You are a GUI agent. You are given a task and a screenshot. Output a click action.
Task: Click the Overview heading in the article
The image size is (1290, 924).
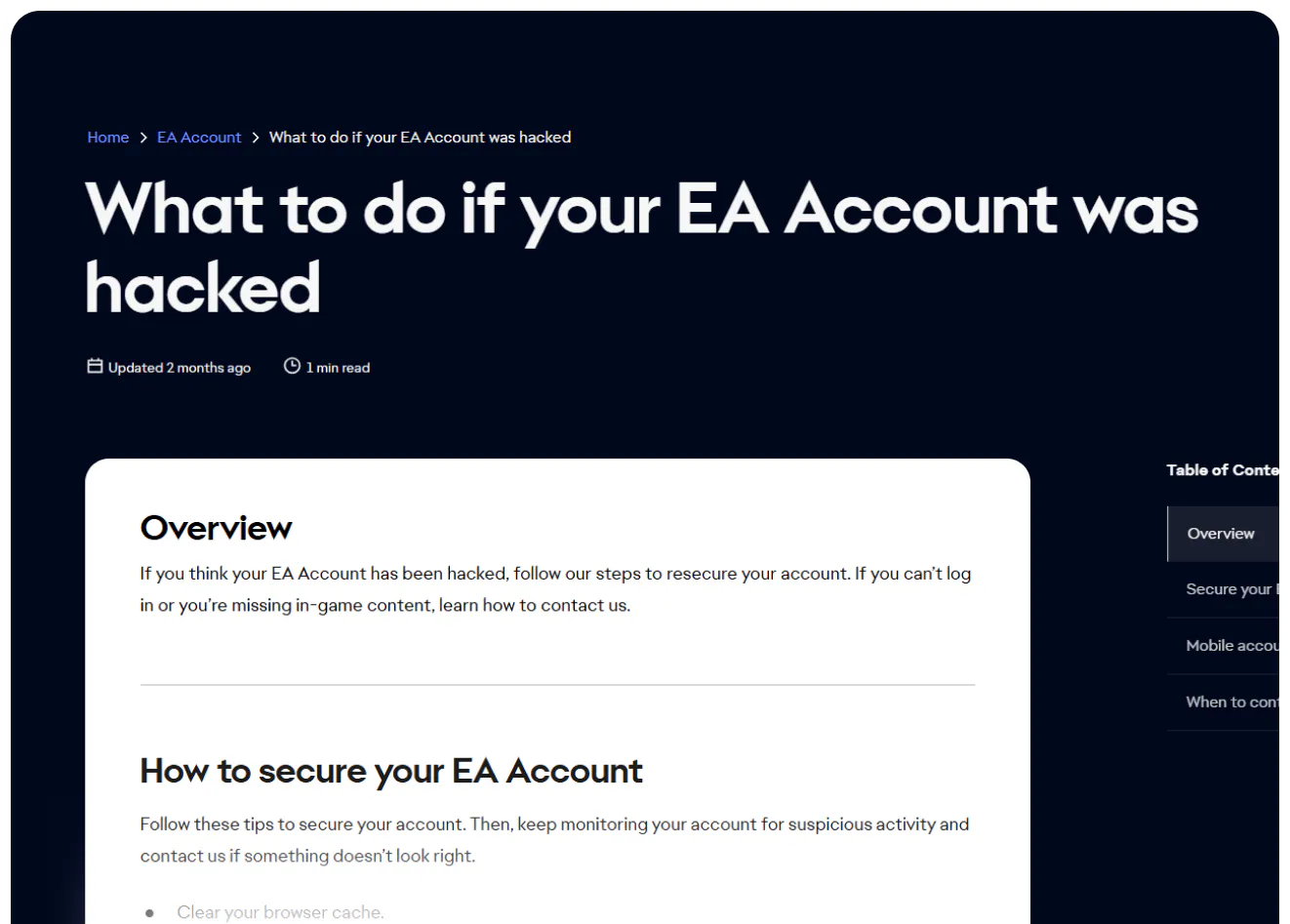click(216, 528)
